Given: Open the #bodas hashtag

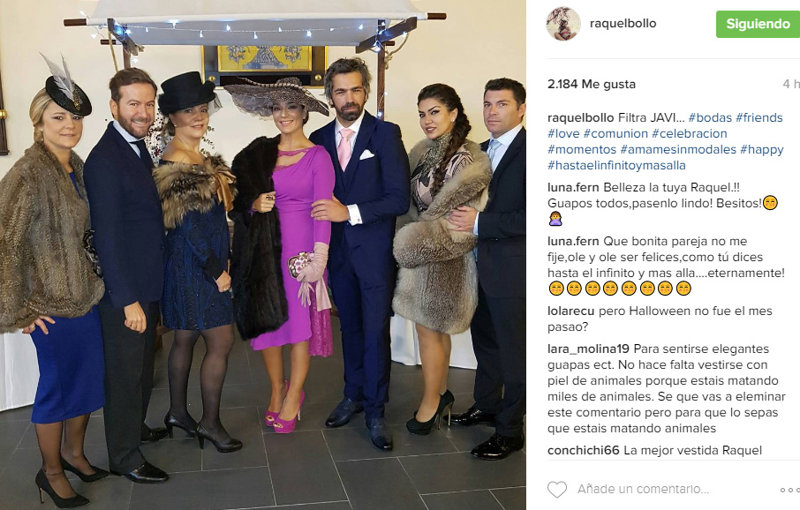Looking at the screenshot, I should [x=710, y=118].
